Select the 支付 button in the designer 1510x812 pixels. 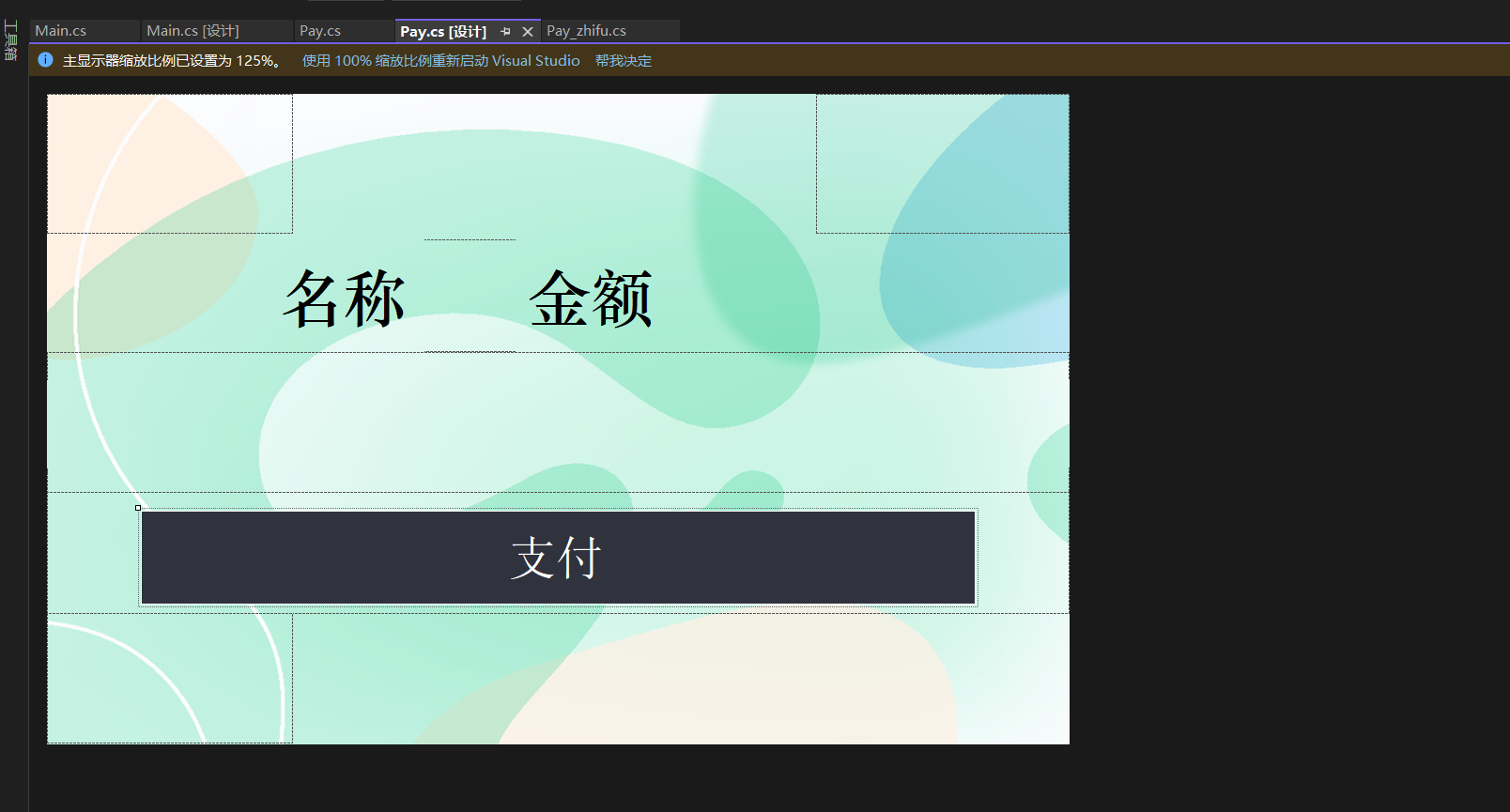(558, 558)
